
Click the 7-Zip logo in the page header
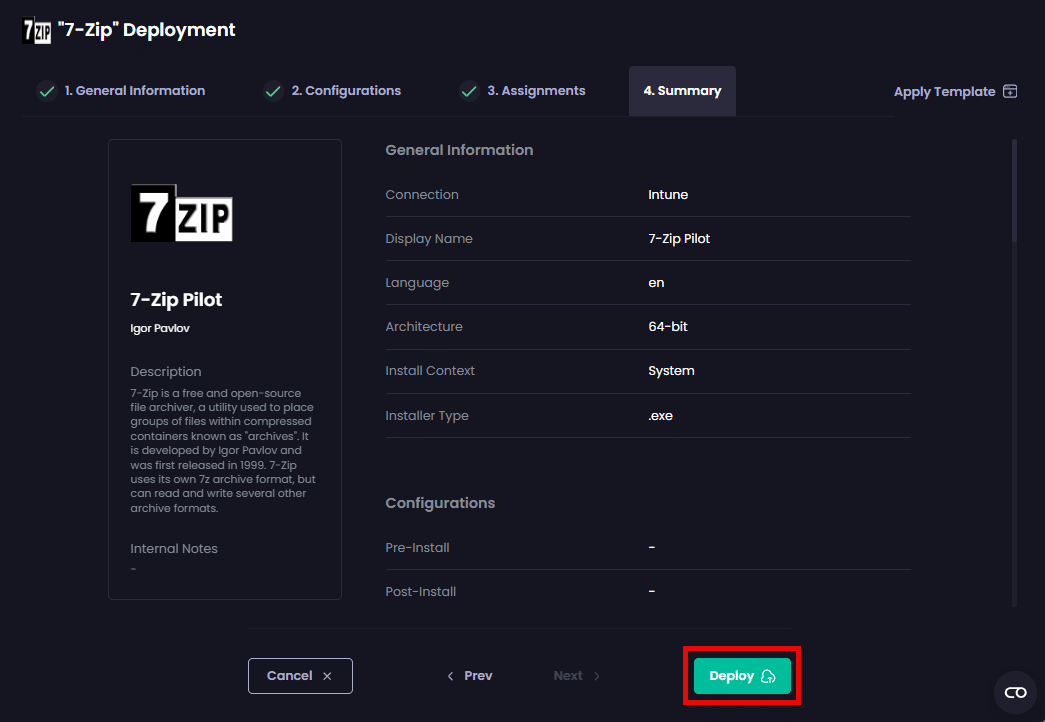point(36,30)
